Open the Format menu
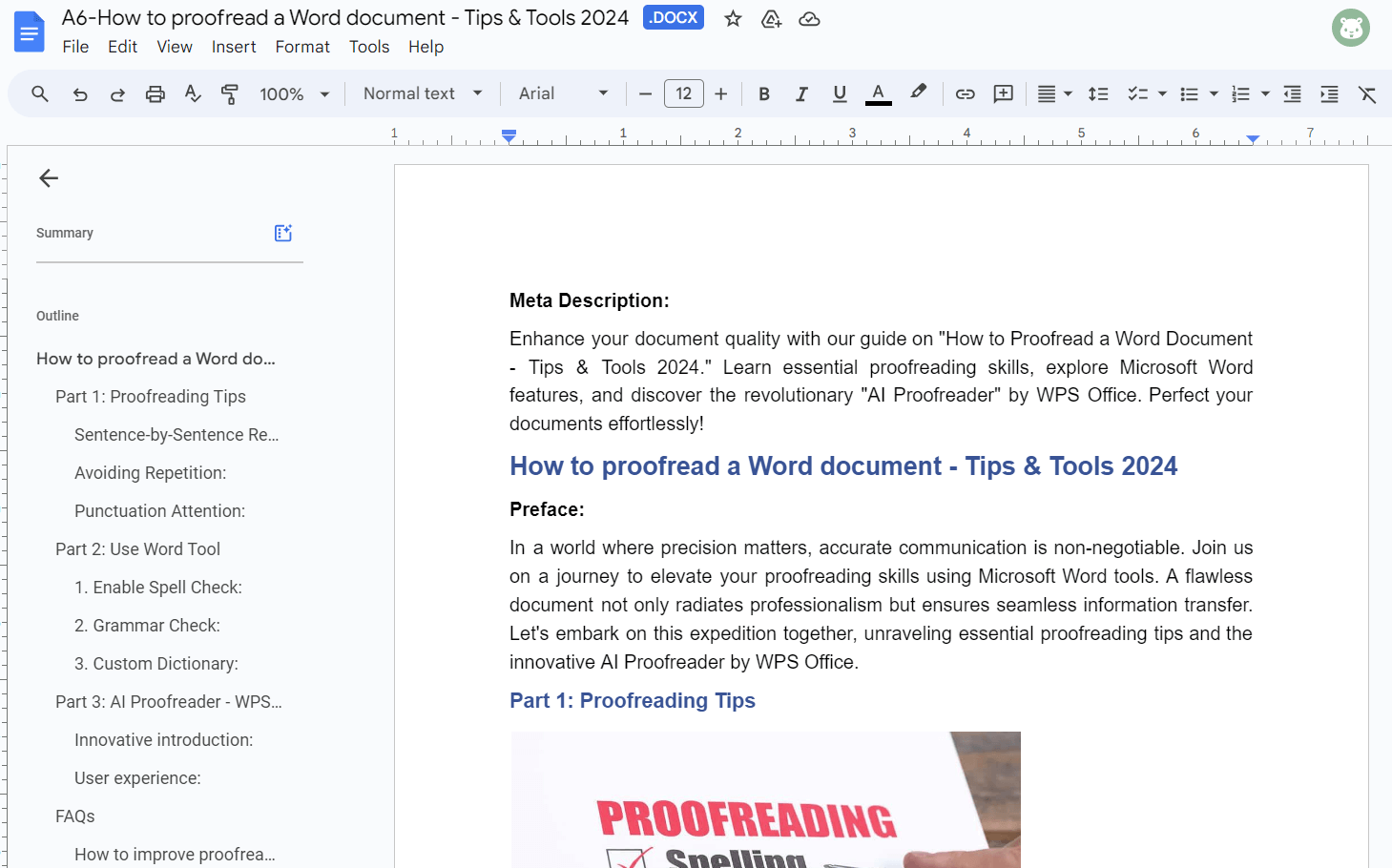 pyautogui.click(x=302, y=47)
